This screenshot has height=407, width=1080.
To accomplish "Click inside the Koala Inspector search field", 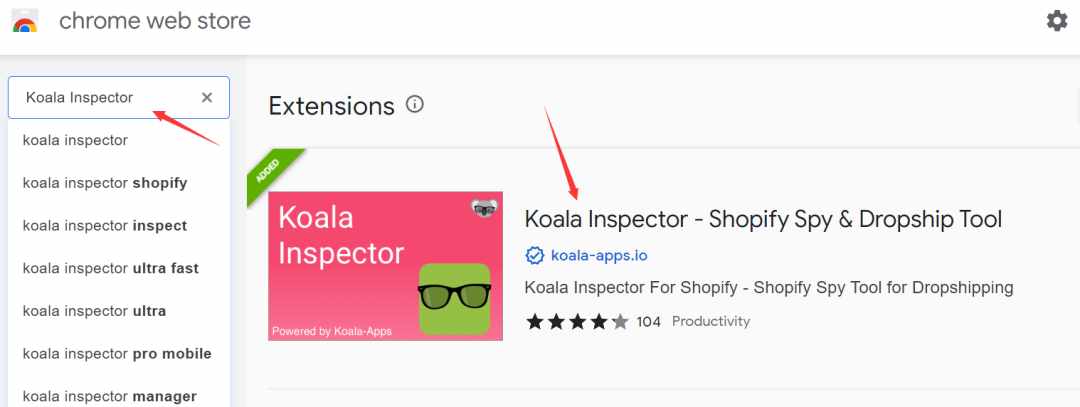I will (118, 98).
